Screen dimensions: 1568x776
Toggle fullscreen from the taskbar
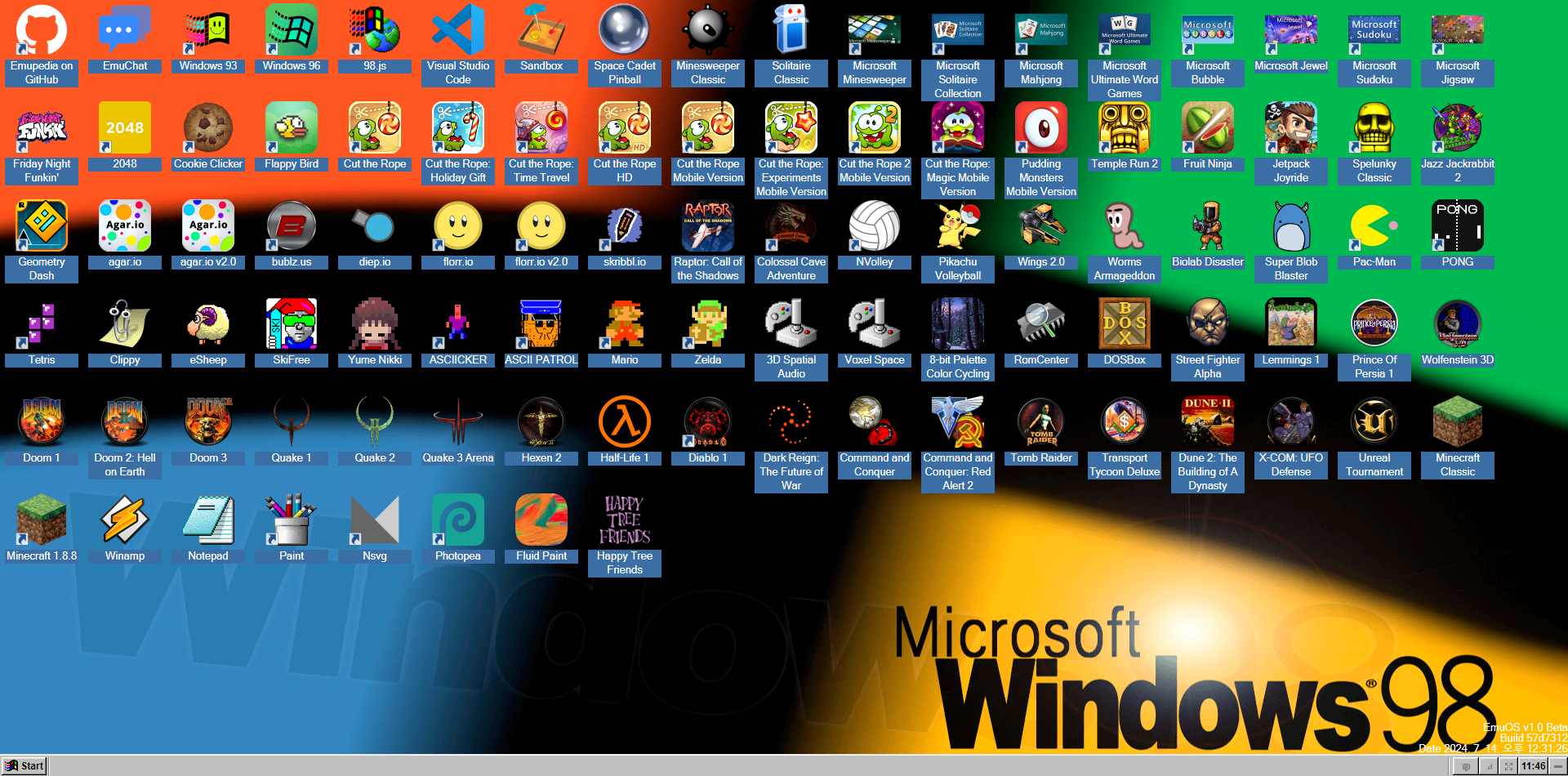1509,766
